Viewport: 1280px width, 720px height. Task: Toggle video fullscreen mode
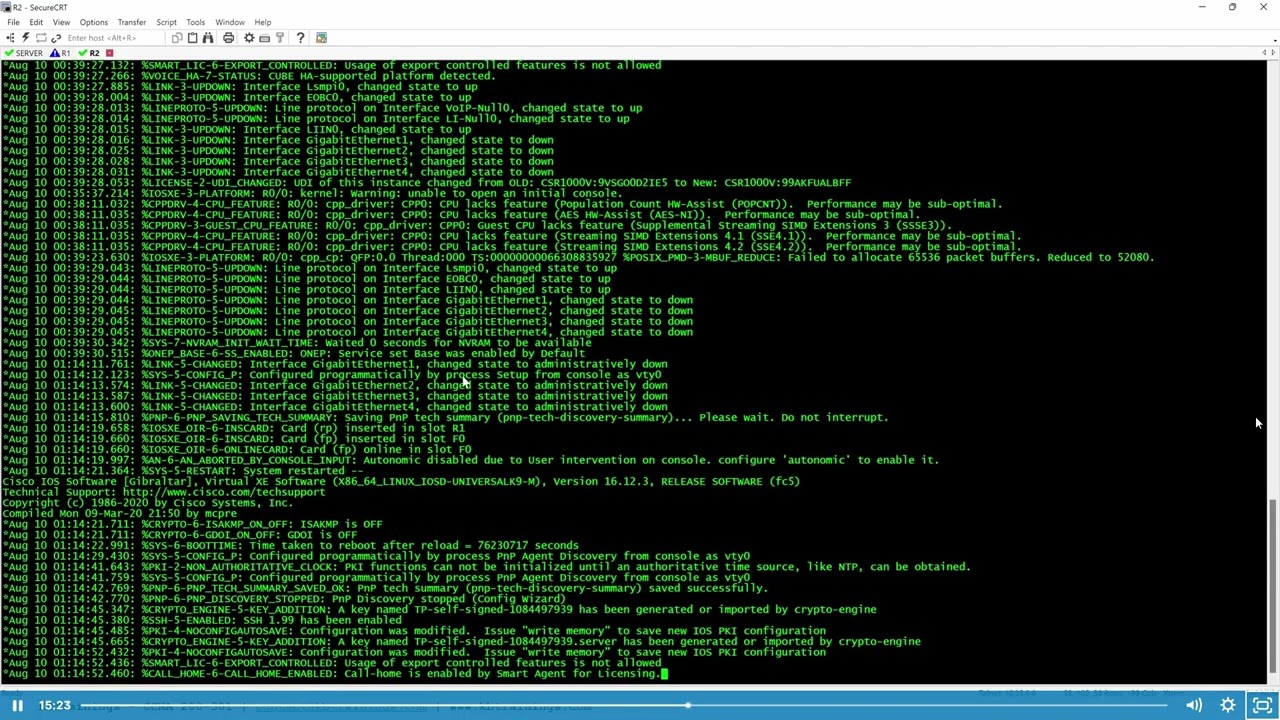1262,706
